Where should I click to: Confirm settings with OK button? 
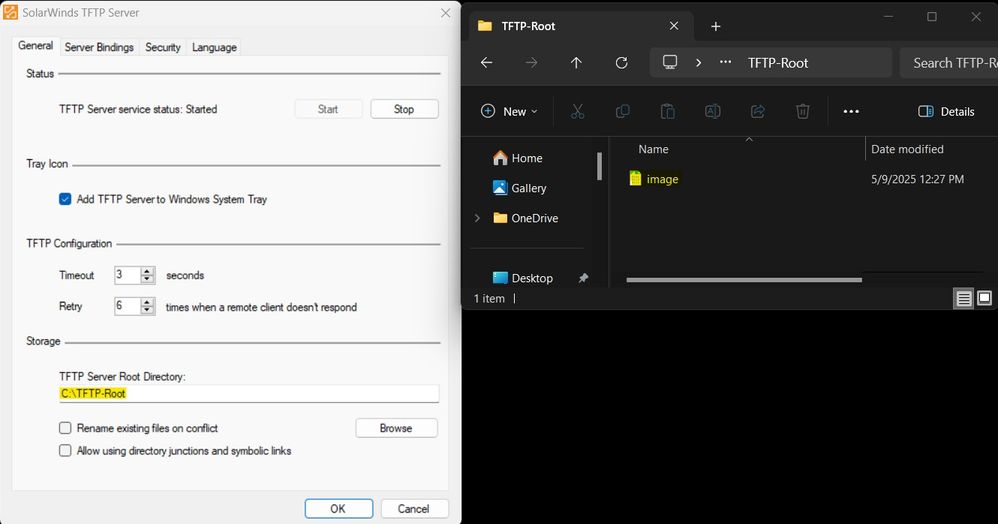tap(338, 509)
